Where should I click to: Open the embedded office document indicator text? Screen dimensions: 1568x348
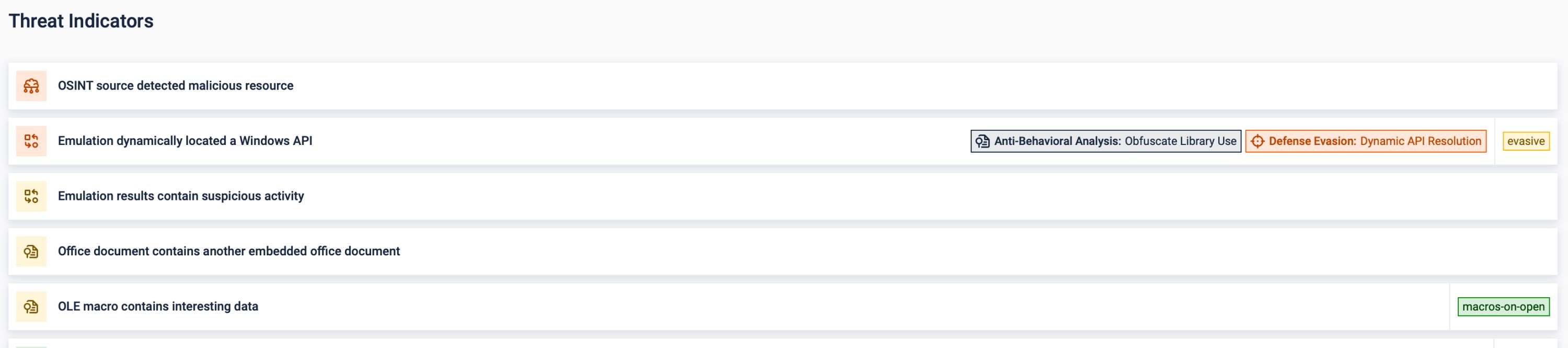tap(229, 251)
